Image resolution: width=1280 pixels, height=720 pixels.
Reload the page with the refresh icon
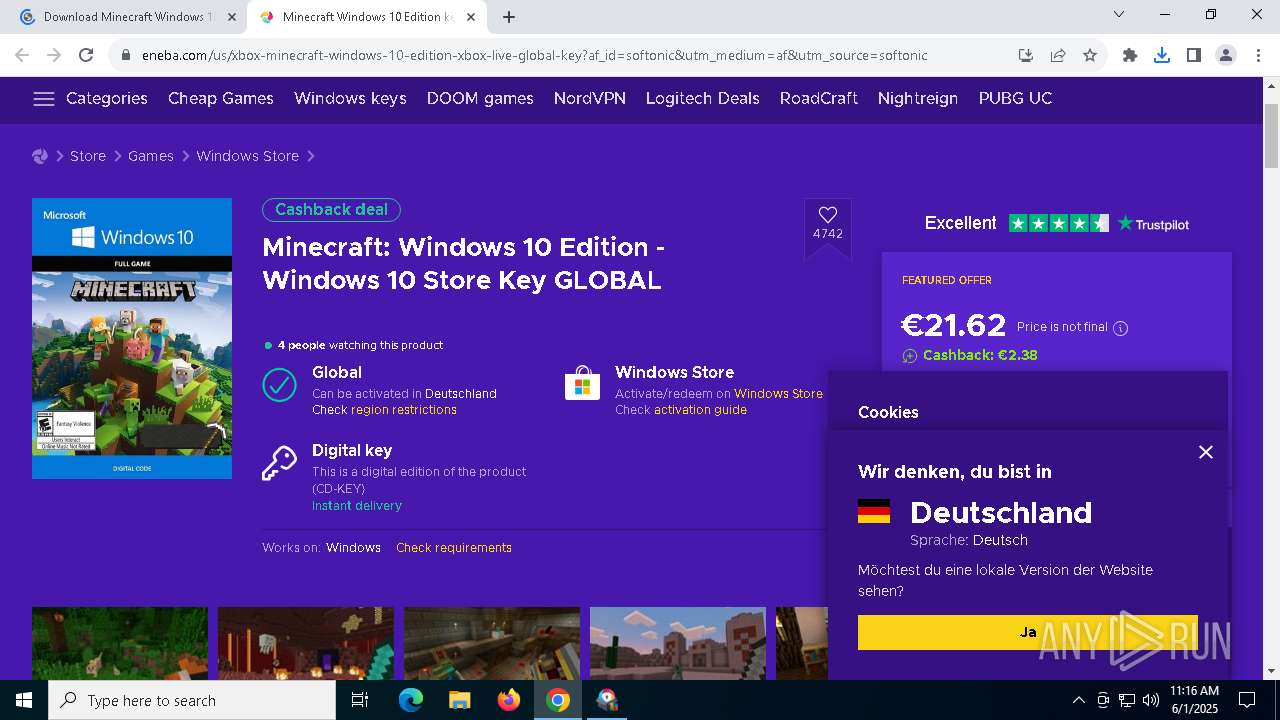[x=86, y=55]
